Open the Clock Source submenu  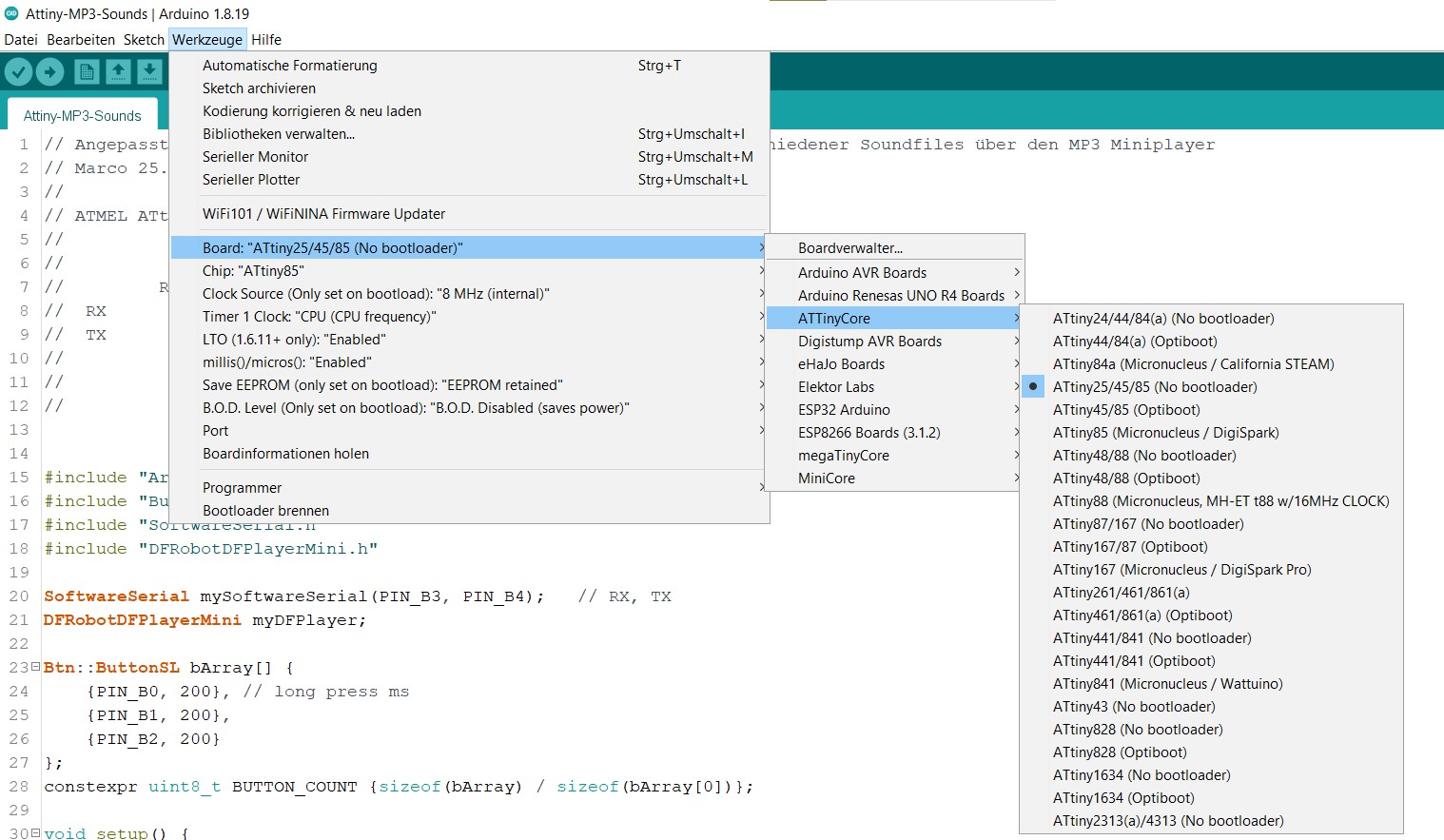(x=376, y=294)
